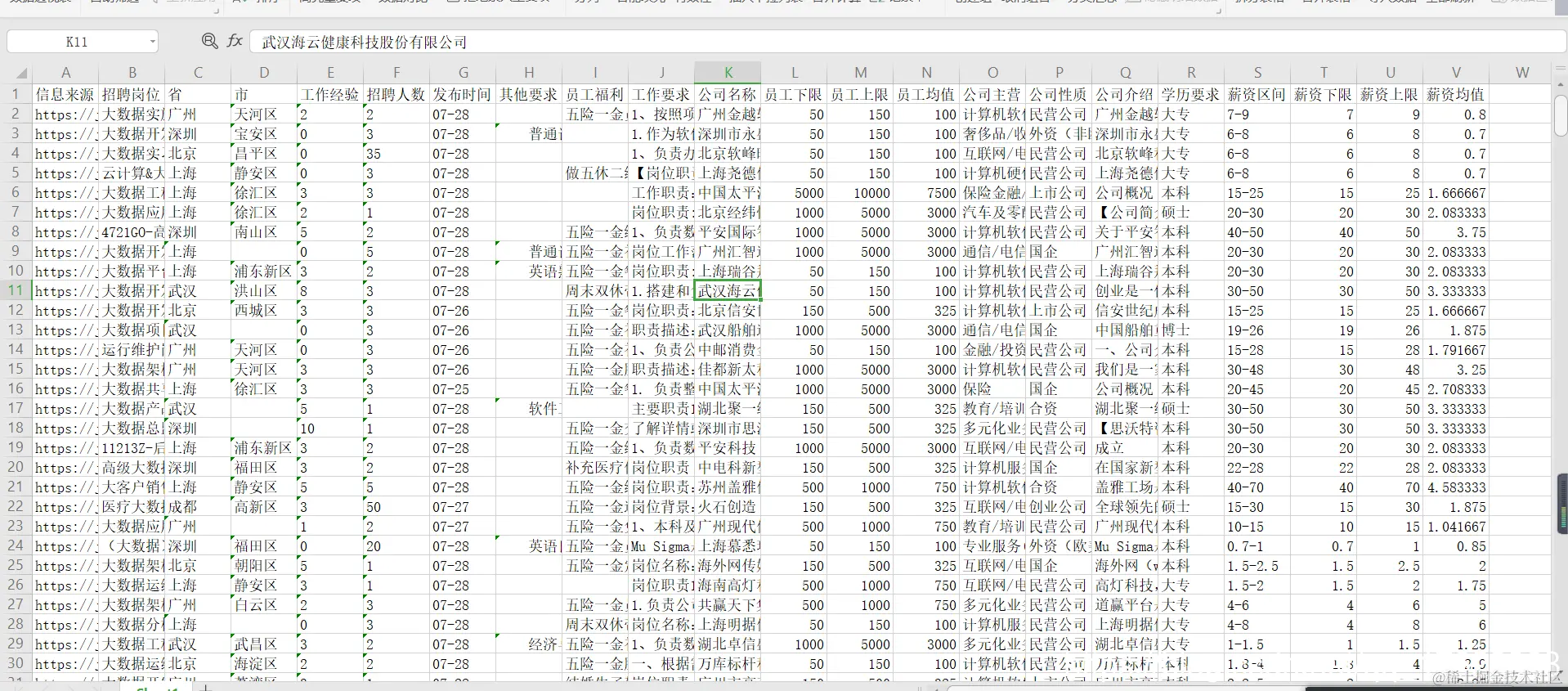Select column S header
The height and width of the screenshot is (691, 1568).
pos(1257,73)
